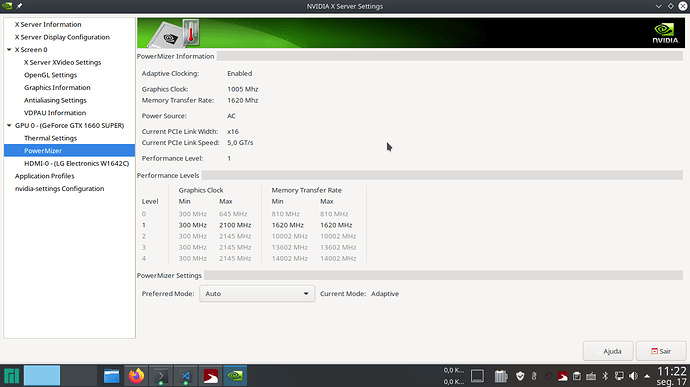This screenshot has height=387, width=690.
Task: Open the red tray application icon
Action: click(x=562, y=376)
